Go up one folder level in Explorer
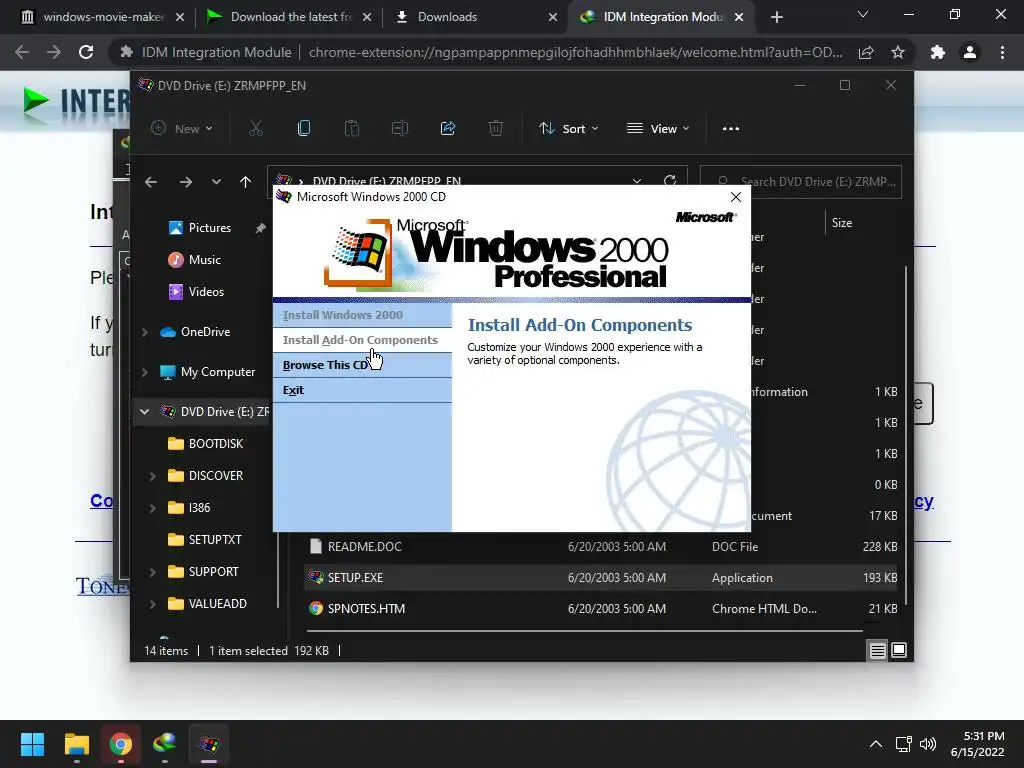 246,182
